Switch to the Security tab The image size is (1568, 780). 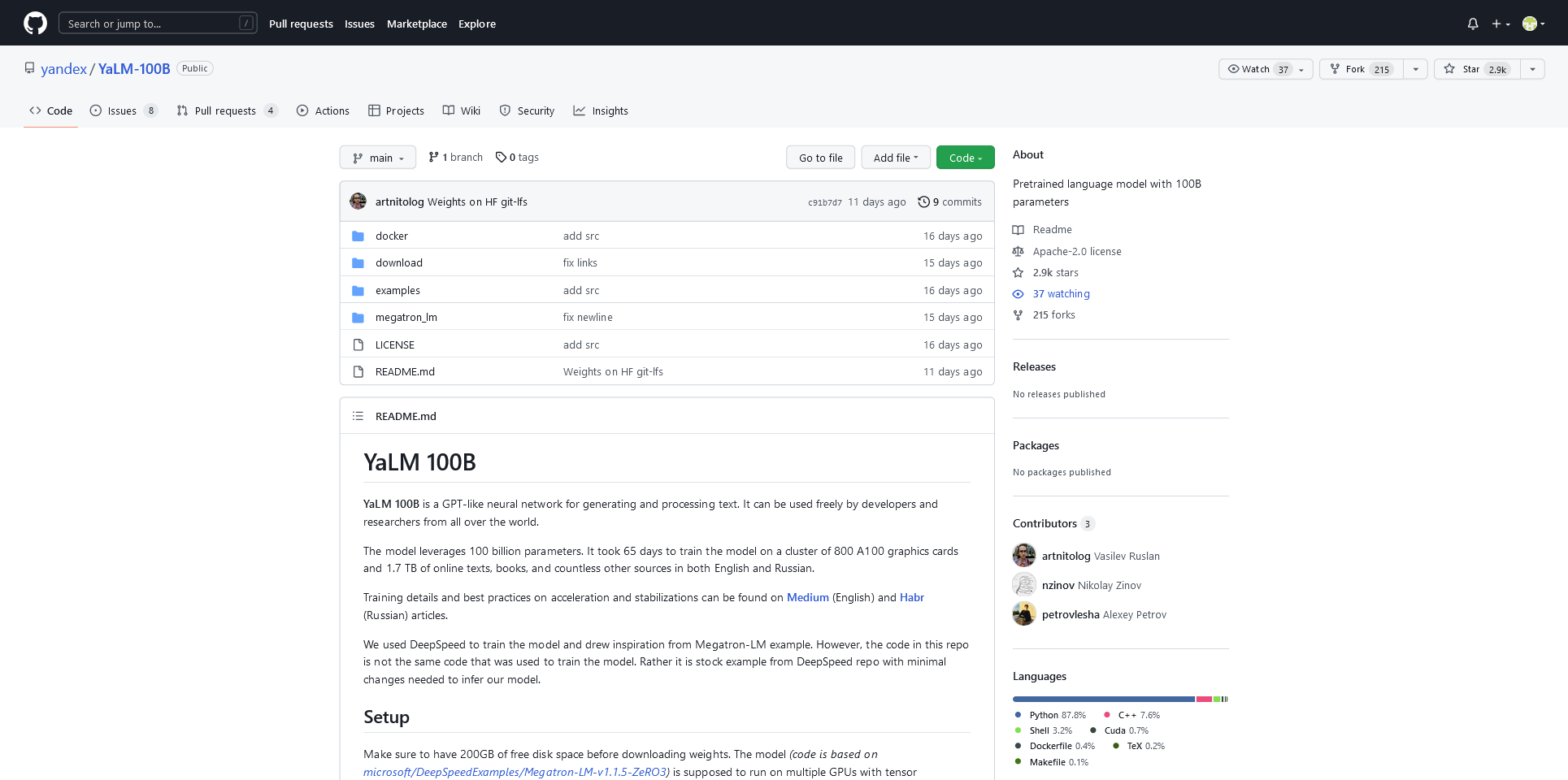527,110
